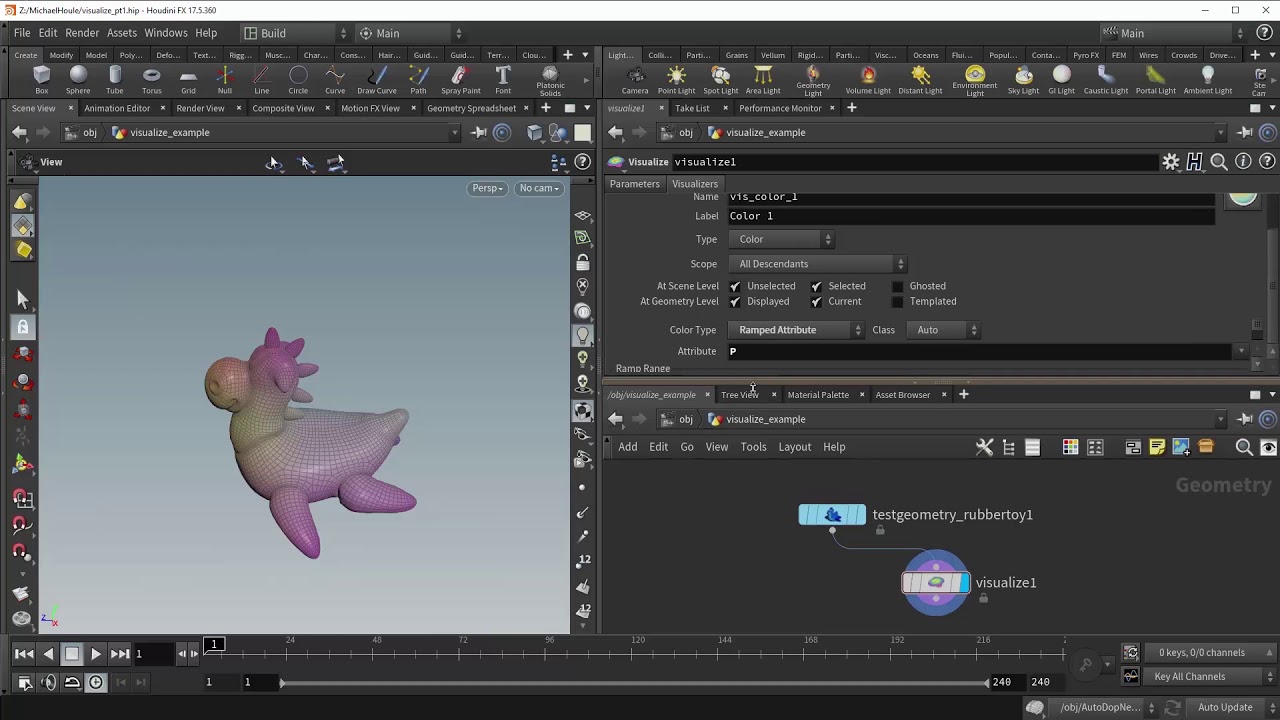Select the Sphere shelf tool
Viewport: 1280px width, 720px height.
pyautogui.click(x=78, y=79)
